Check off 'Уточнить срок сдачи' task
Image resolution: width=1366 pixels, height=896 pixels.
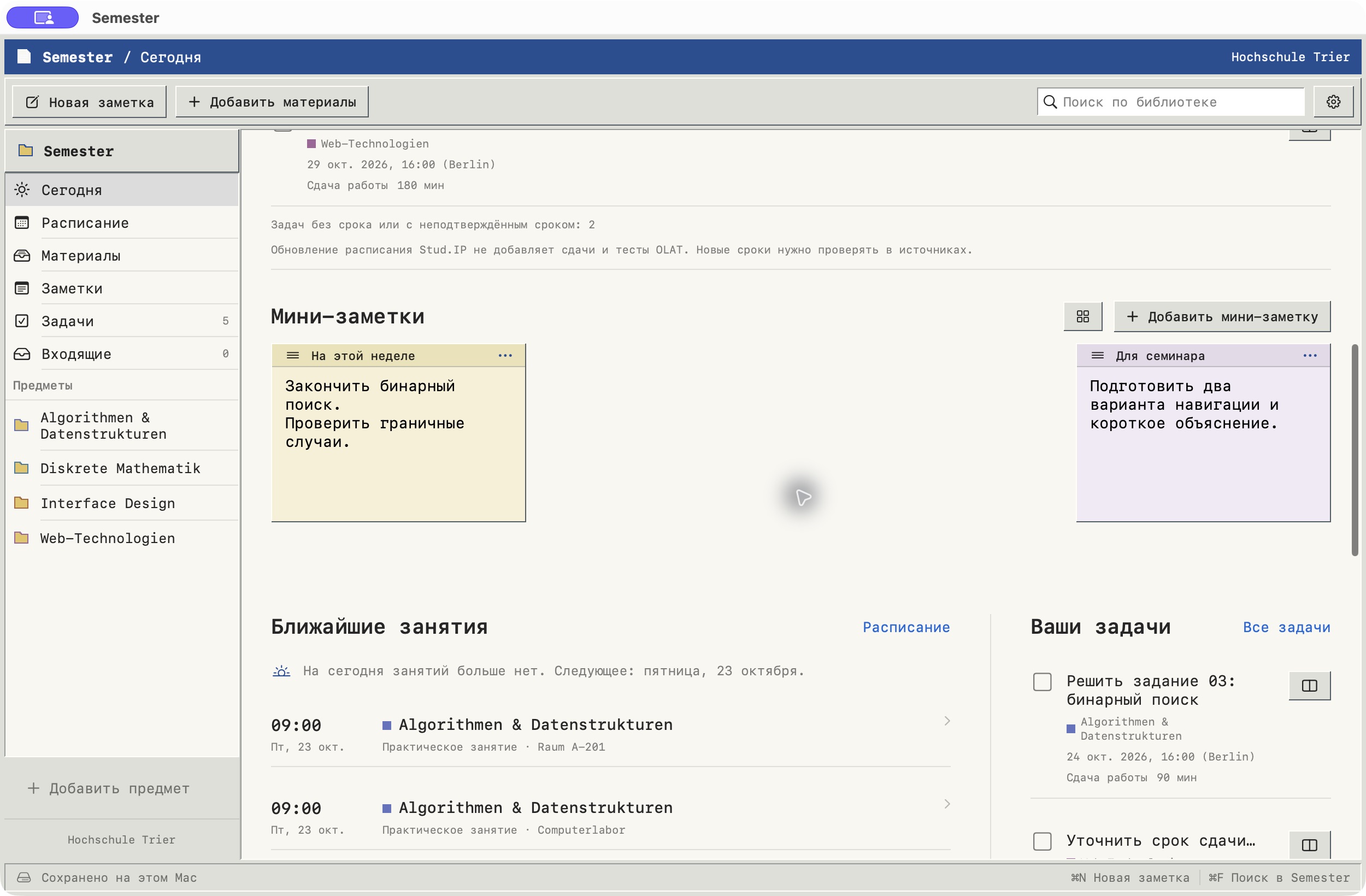click(1043, 841)
